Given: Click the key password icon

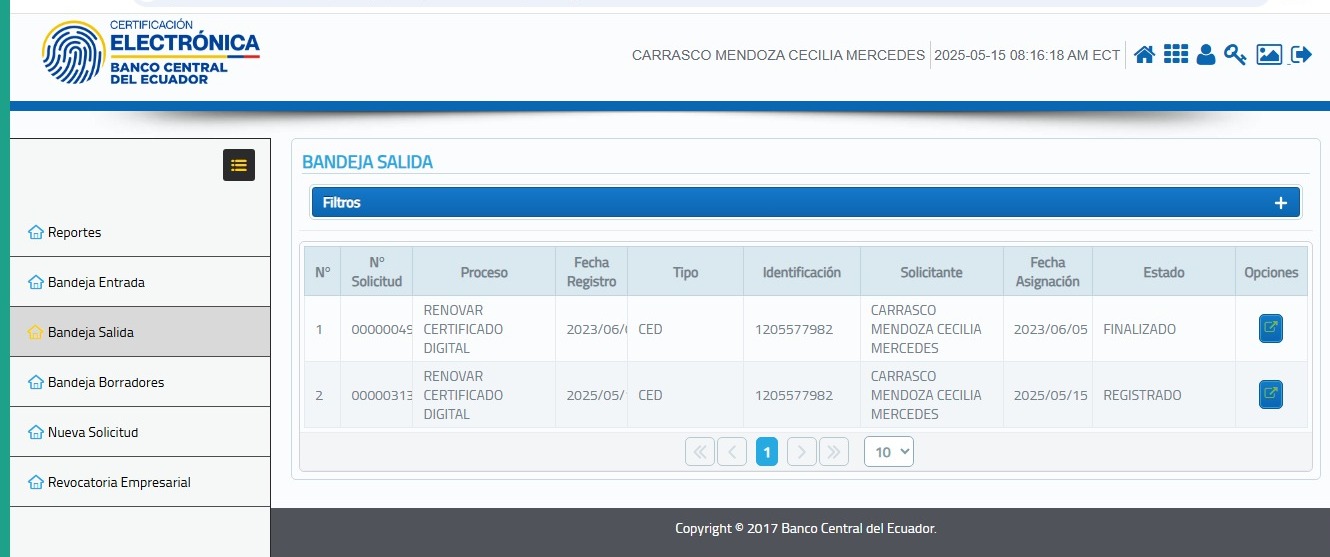Looking at the screenshot, I should (x=1235, y=55).
